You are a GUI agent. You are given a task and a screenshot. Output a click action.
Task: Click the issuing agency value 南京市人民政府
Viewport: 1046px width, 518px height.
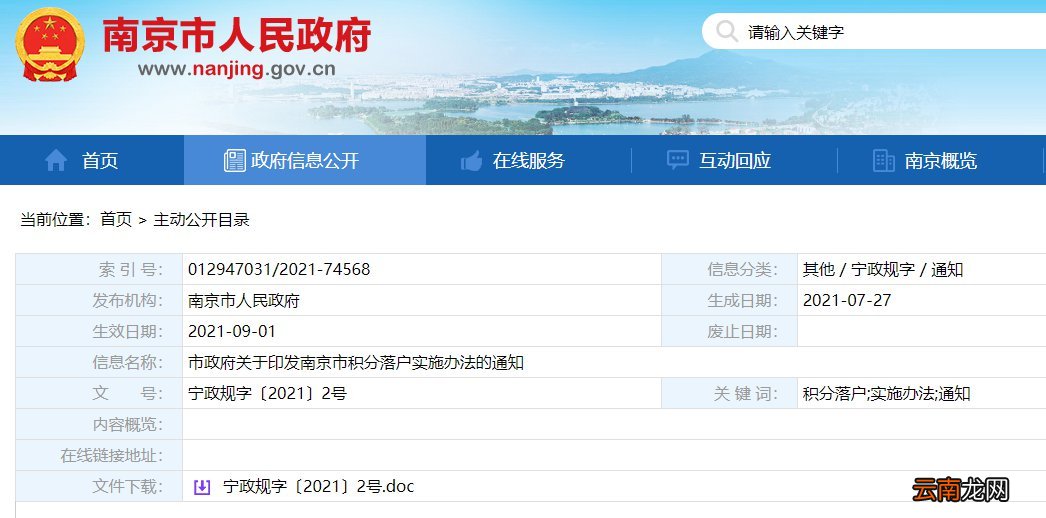243,301
